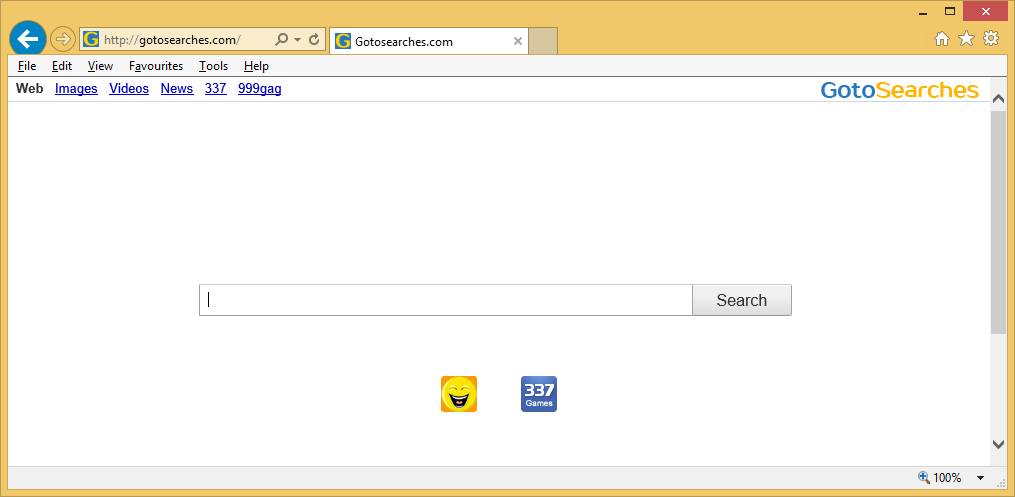Open the Help menu

[x=256, y=66]
